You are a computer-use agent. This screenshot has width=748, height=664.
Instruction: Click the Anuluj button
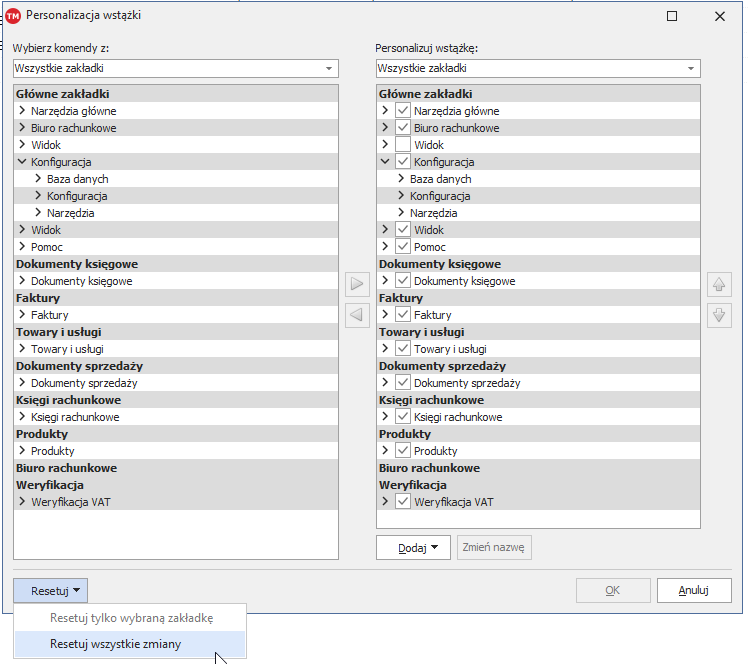click(693, 590)
